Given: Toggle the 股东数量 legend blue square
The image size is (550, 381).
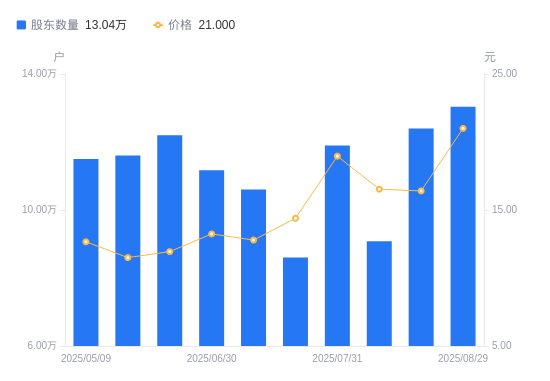Looking at the screenshot, I should 21,25.
